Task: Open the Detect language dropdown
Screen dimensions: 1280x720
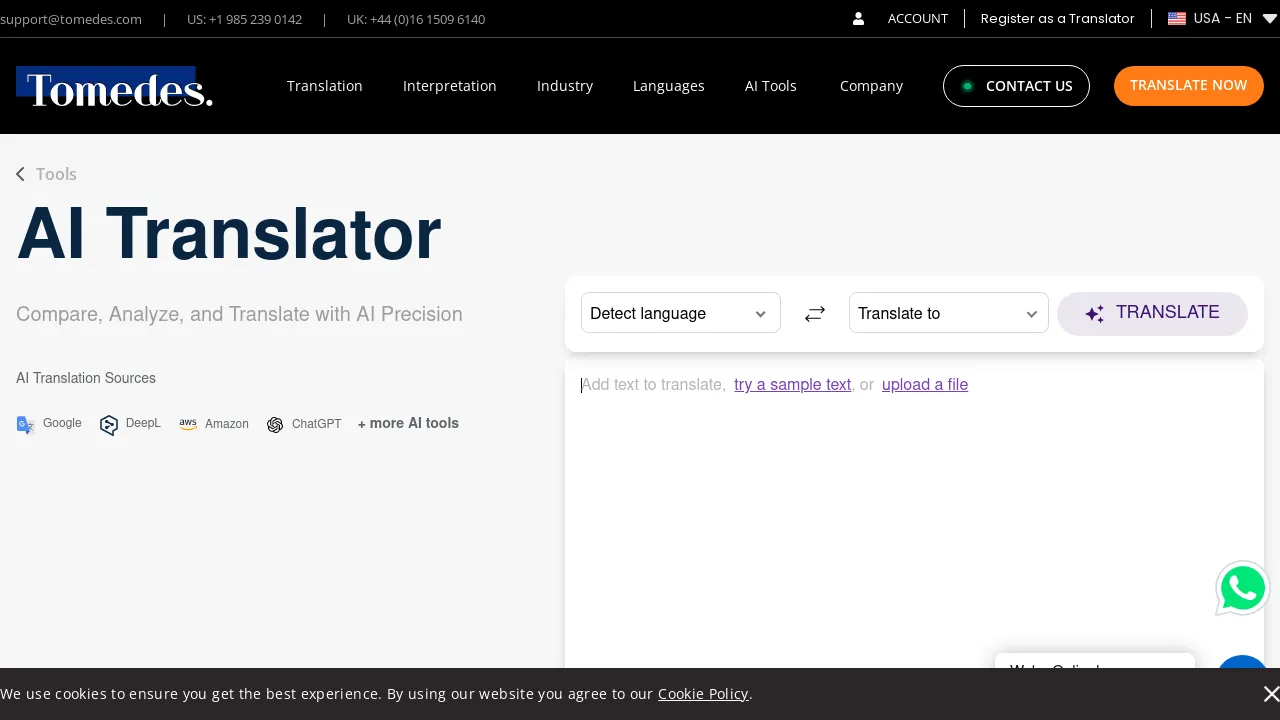Action: pos(680,313)
